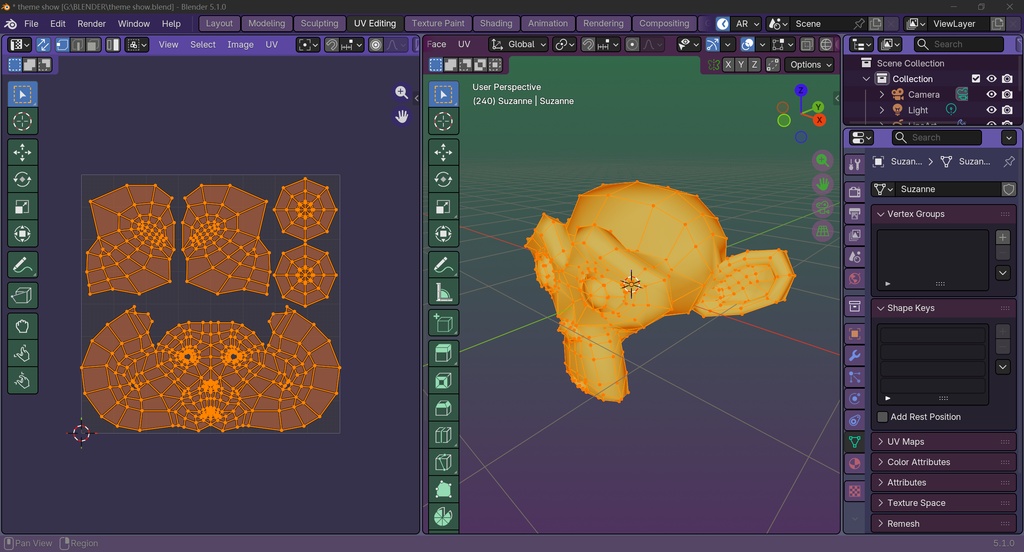Click the outliner Search field
Viewport: 1024px width, 552px height.
(x=959, y=44)
